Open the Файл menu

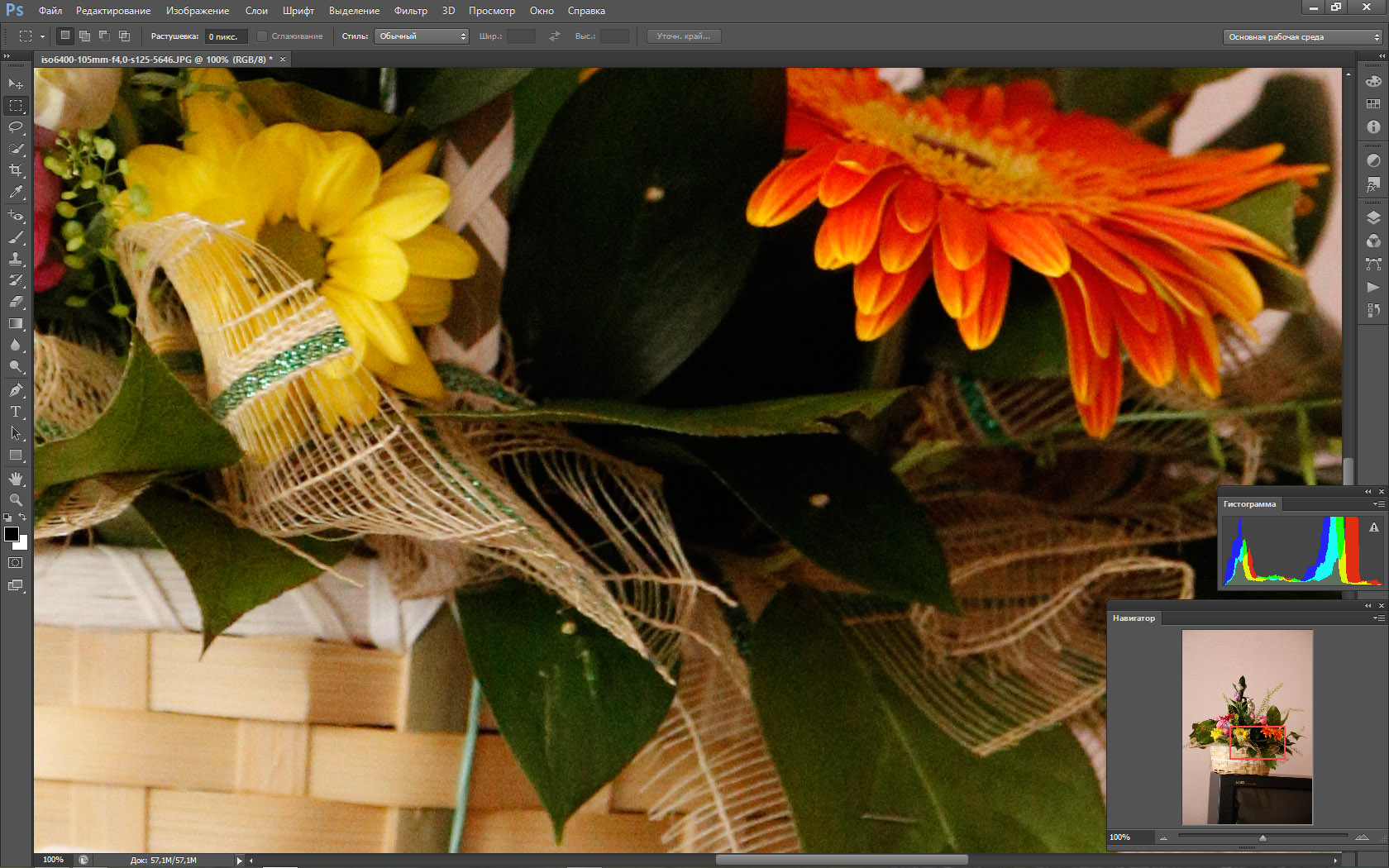tap(50, 11)
